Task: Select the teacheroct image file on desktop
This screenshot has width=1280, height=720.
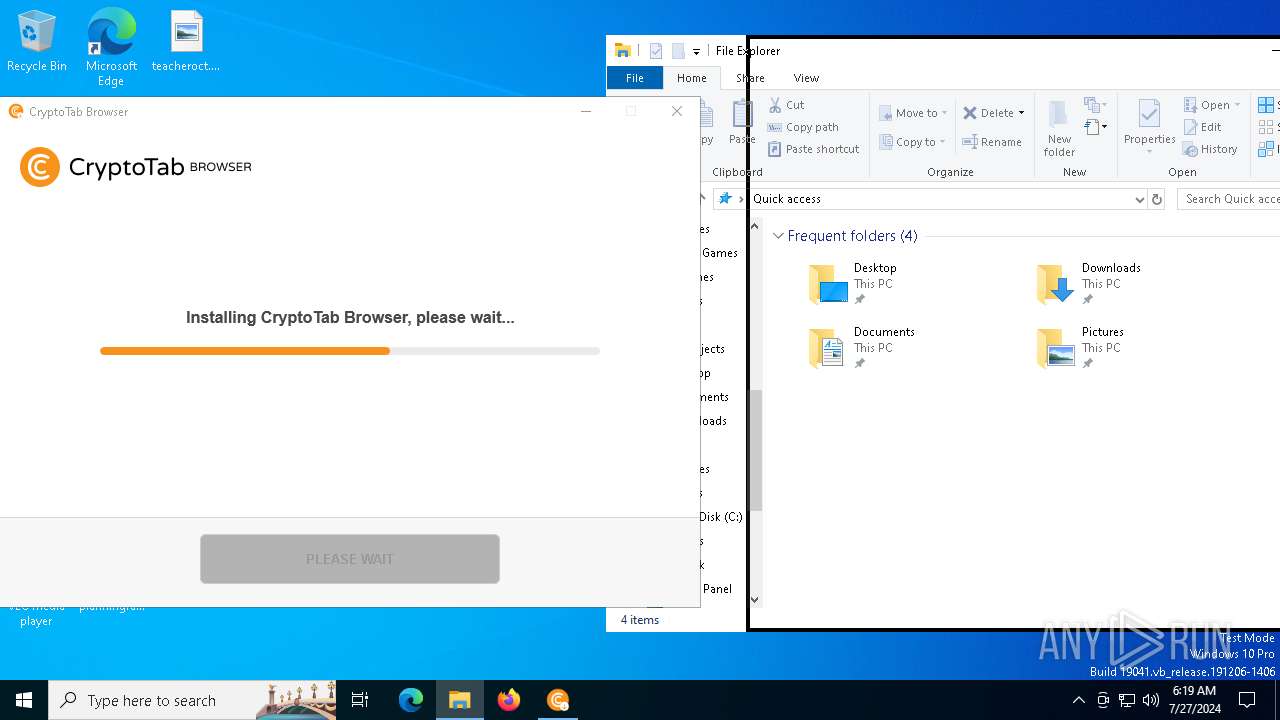Action: 186,42
